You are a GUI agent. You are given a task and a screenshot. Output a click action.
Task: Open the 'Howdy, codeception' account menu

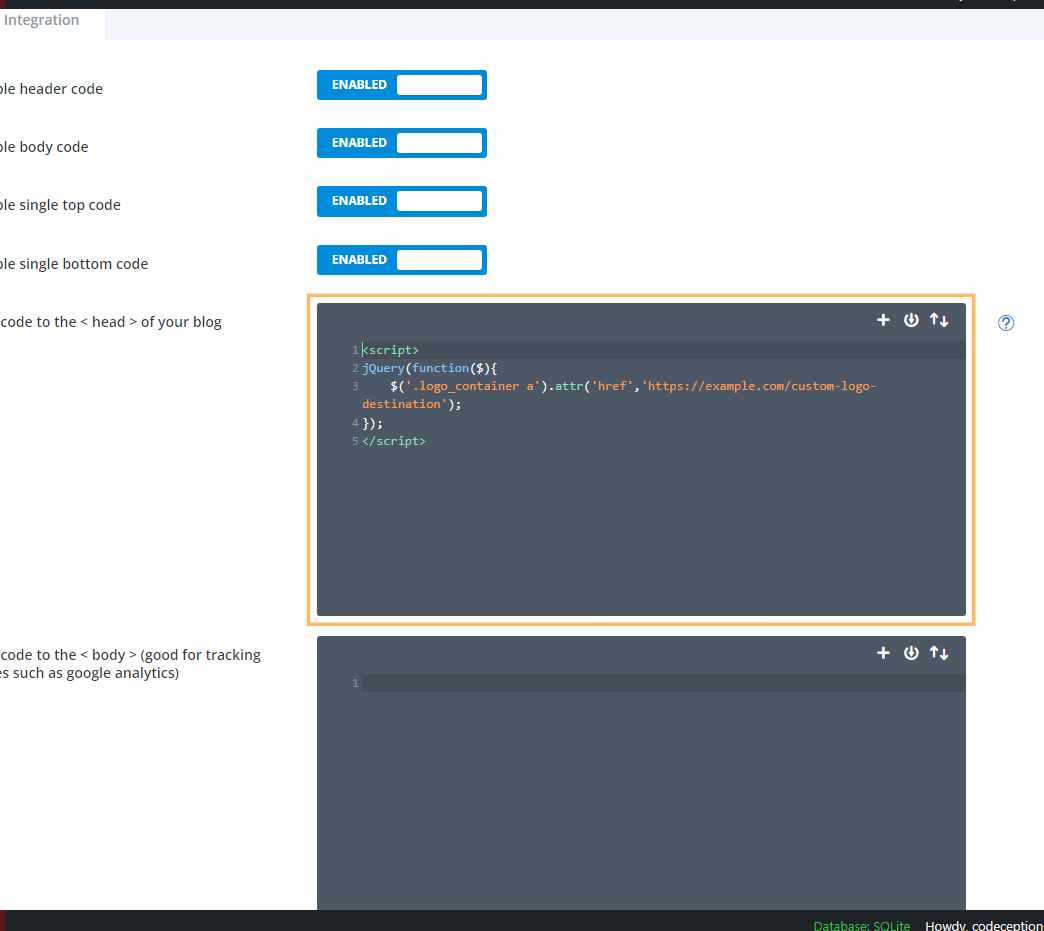[984, 926]
